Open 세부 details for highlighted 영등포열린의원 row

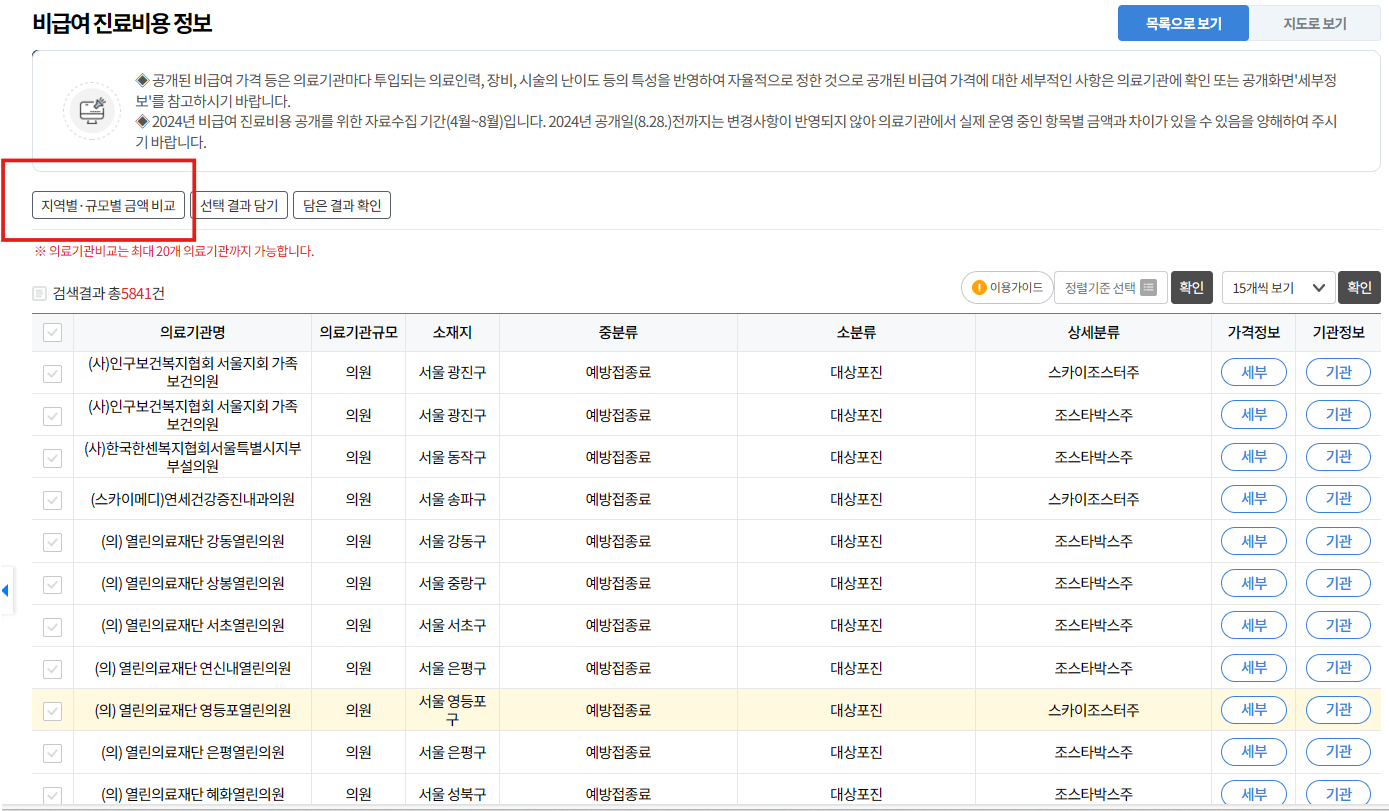pos(1253,709)
